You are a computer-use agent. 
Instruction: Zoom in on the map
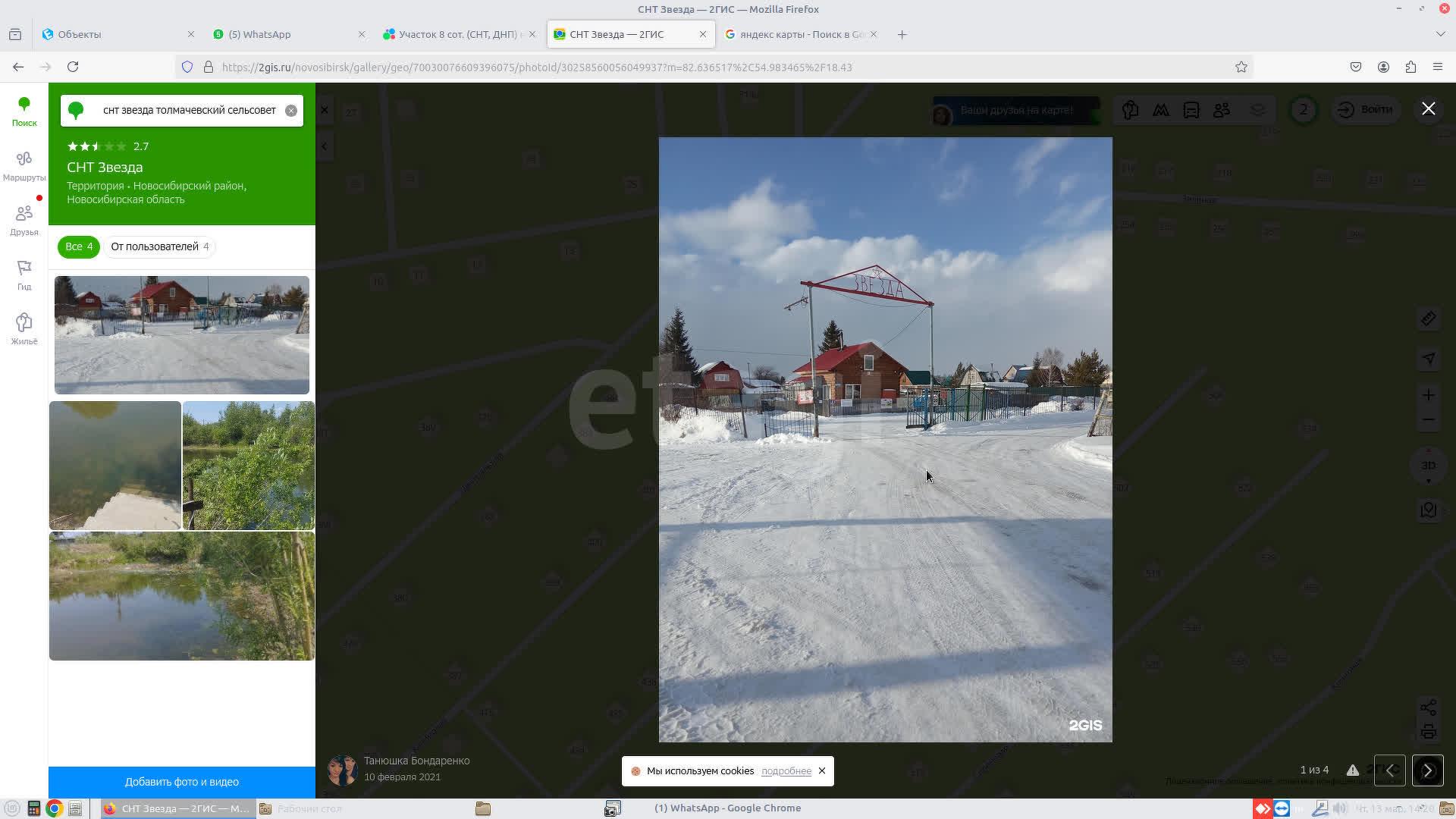1429,395
